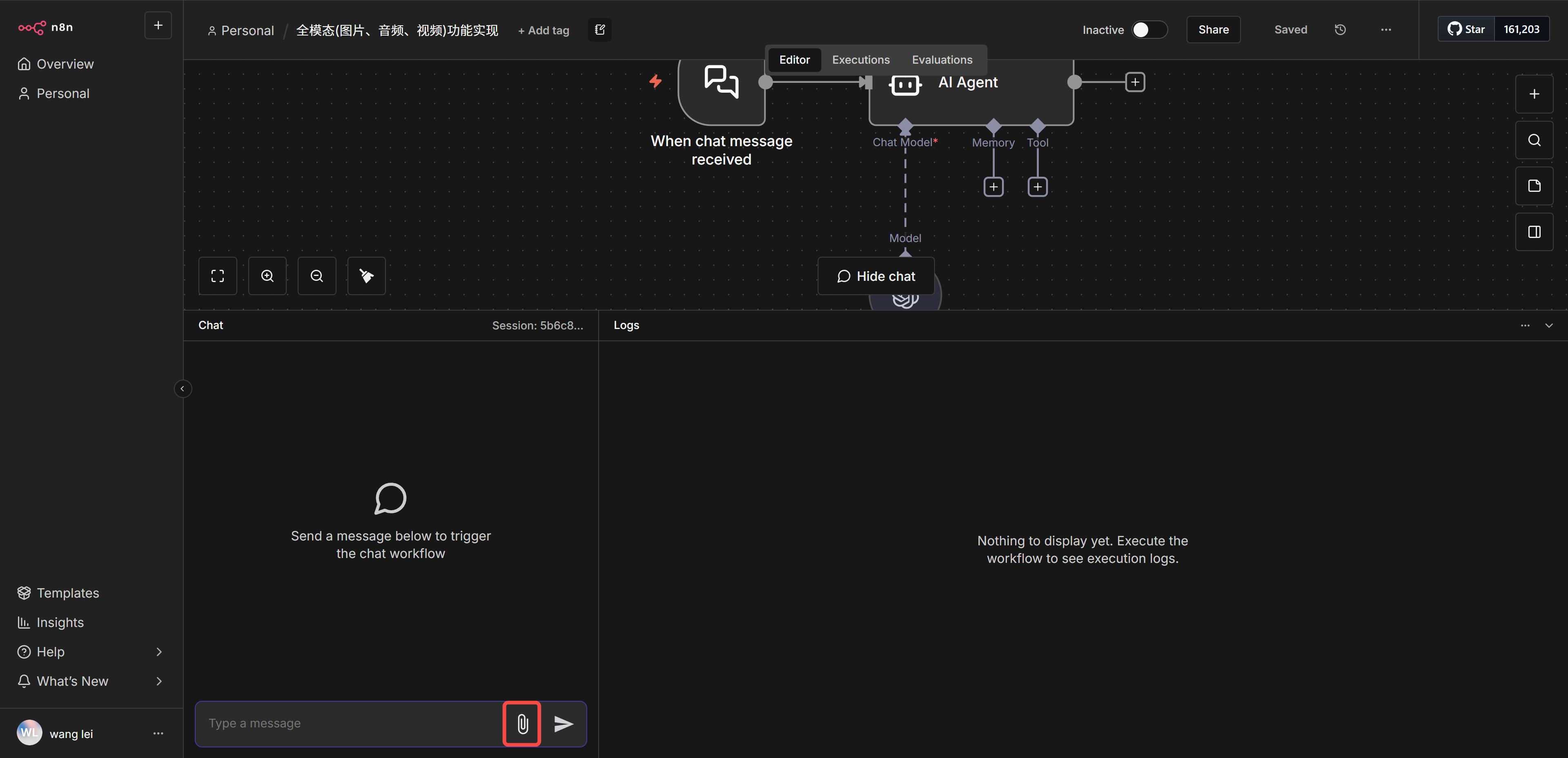The image size is (1568, 758).
Task: Click the Share button
Action: click(1213, 30)
